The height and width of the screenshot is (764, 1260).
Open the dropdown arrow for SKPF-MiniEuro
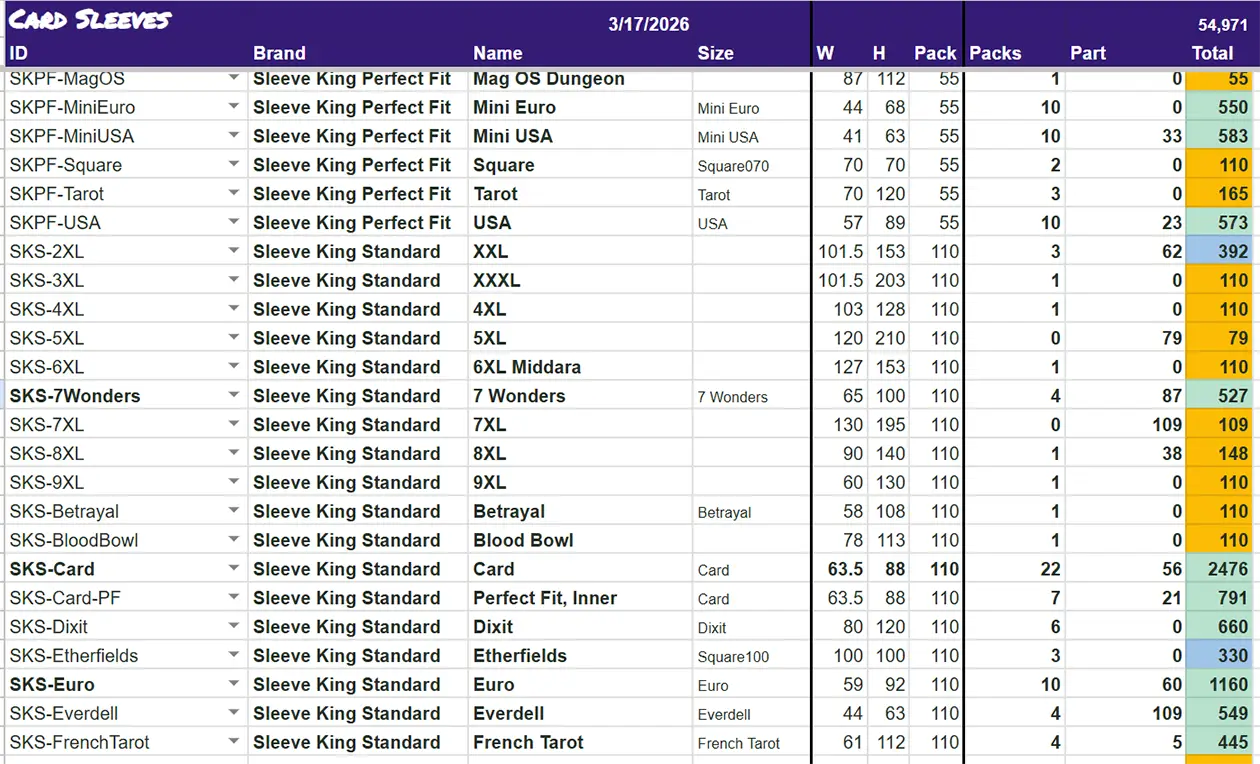click(x=234, y=107)
